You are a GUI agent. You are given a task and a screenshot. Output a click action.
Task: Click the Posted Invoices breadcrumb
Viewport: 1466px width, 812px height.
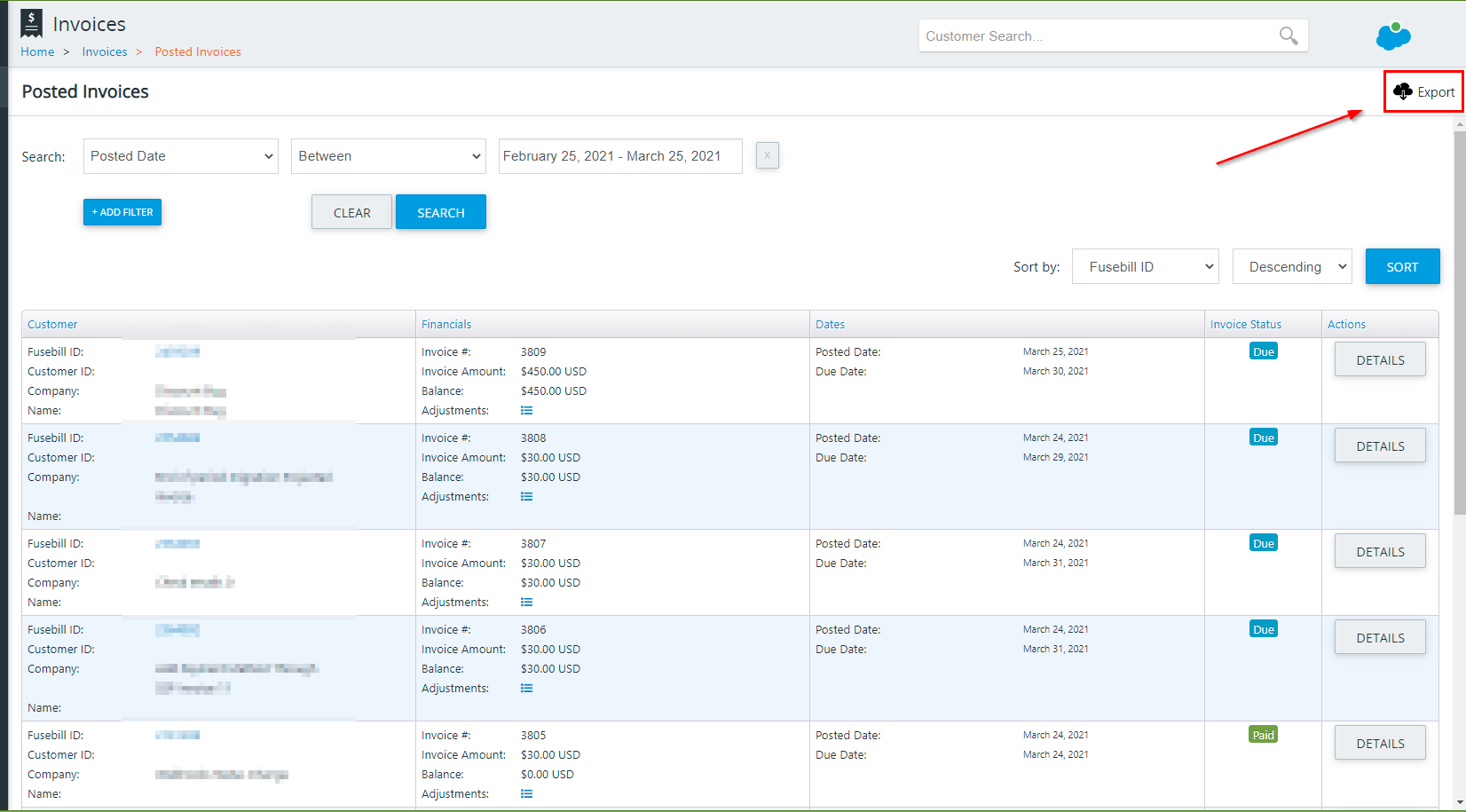pyautogui.click(x=198, y=51)
